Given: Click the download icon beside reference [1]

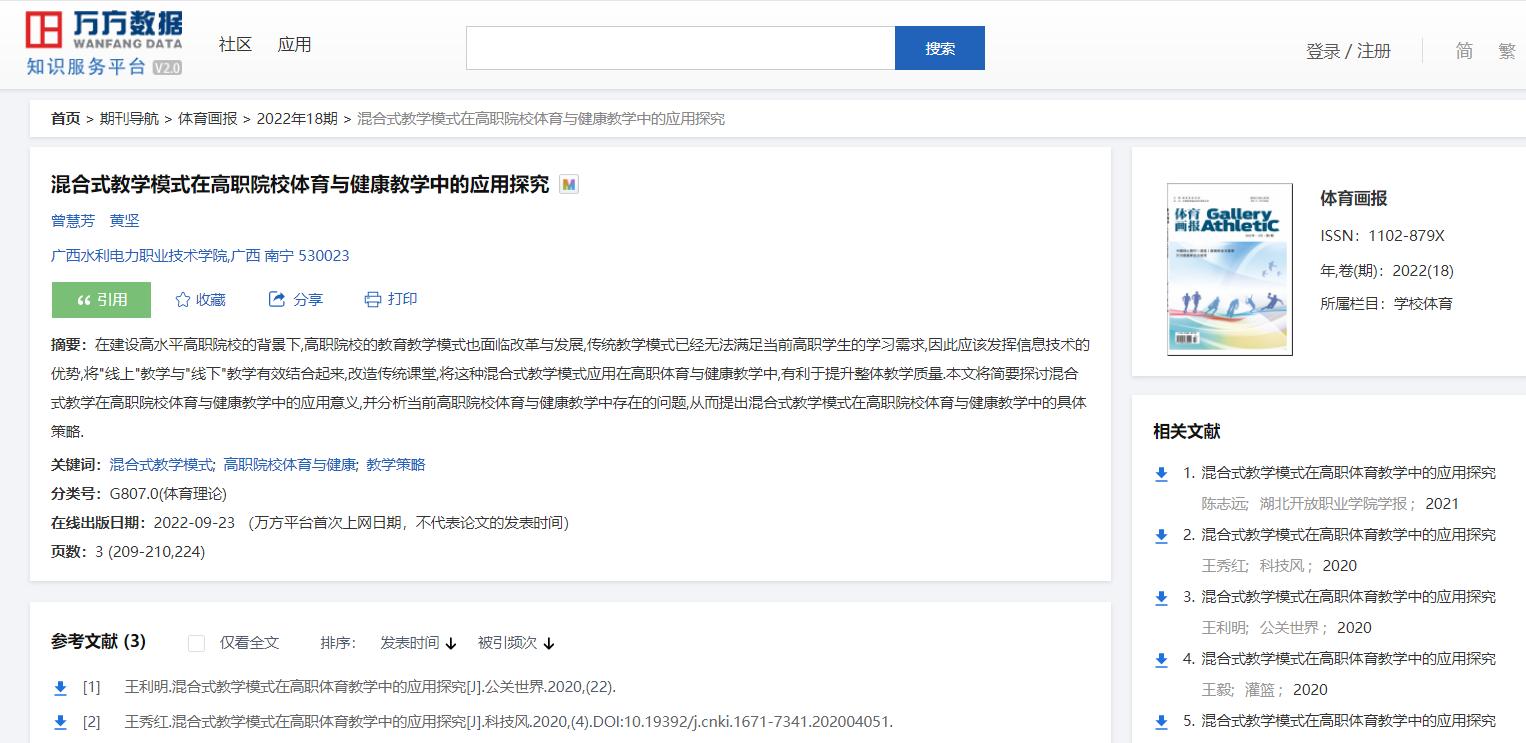Looking at the screenshot, I should point(59,688).
